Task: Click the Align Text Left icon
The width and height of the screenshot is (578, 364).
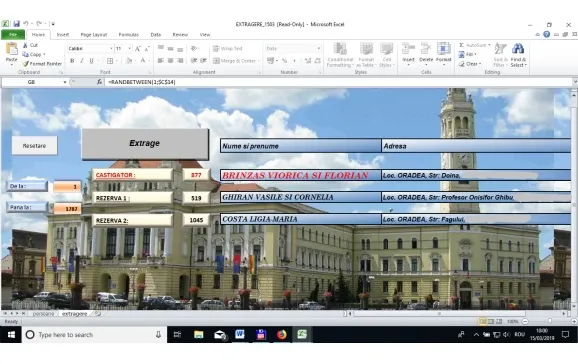Action: click(x=161, y=61)
